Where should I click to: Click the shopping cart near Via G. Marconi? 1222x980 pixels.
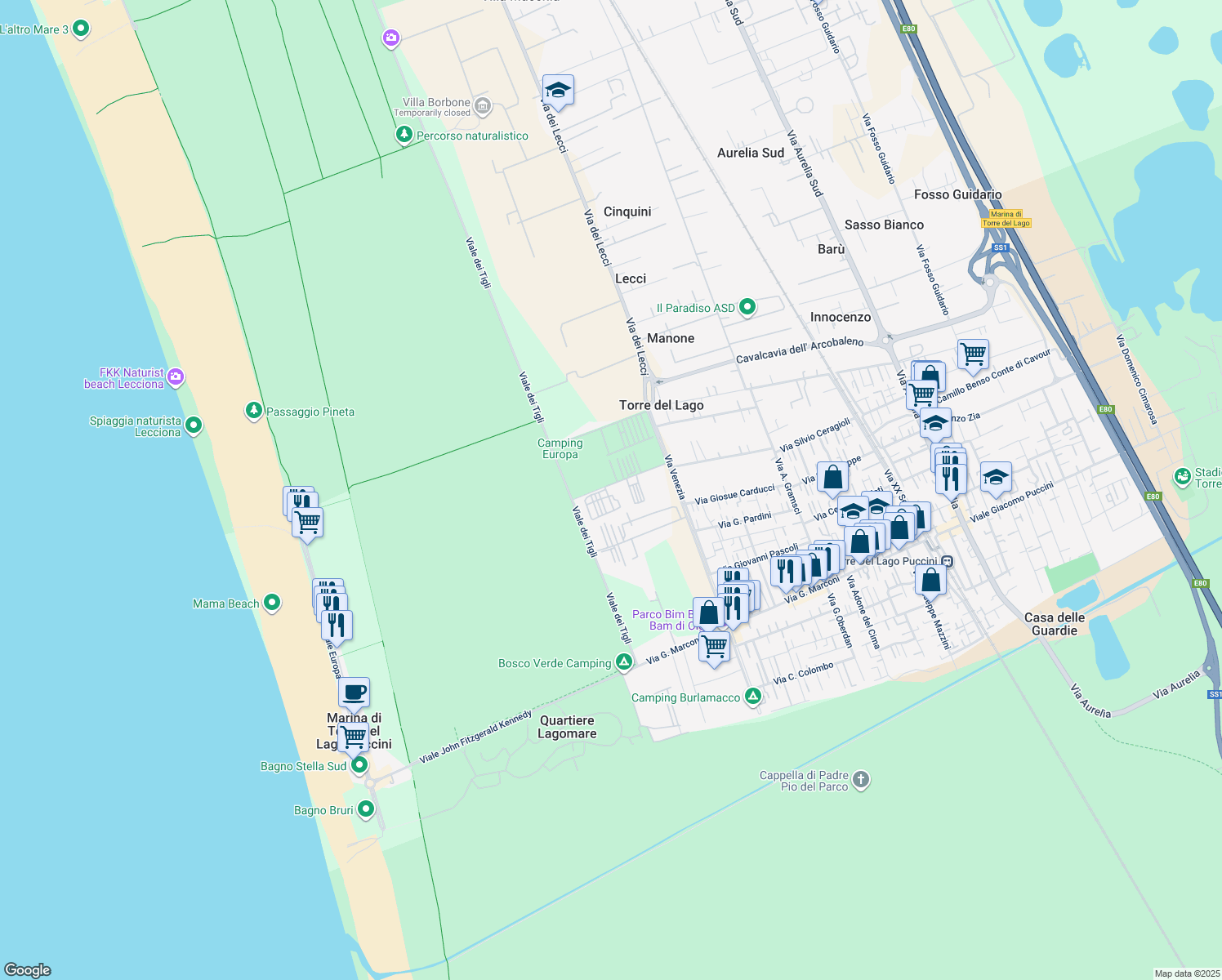pos(715,647)
